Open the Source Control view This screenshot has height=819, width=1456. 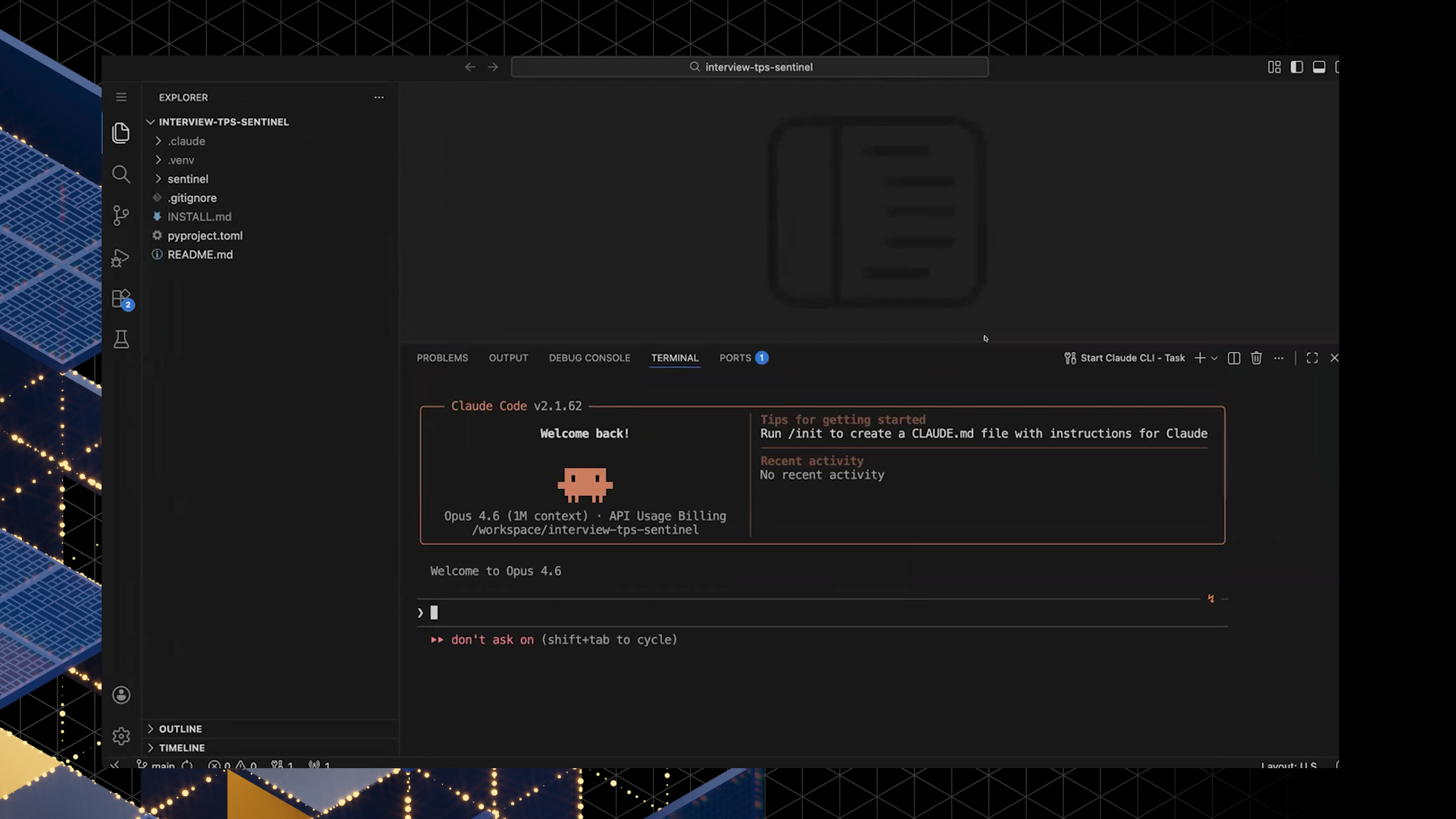click(x=121, y=215)
